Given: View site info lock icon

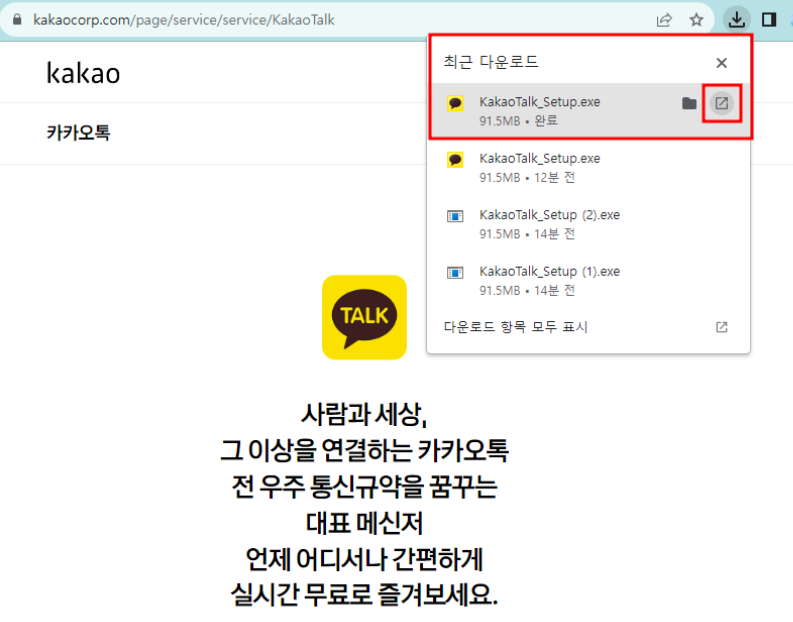Looking at the screenshot, I should (x=17, y=20).
